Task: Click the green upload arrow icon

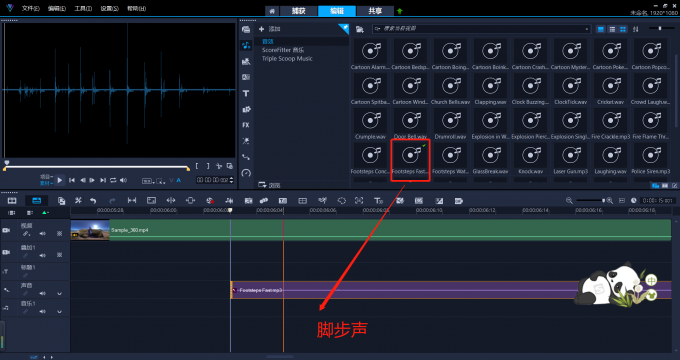Action: [399, 11]
